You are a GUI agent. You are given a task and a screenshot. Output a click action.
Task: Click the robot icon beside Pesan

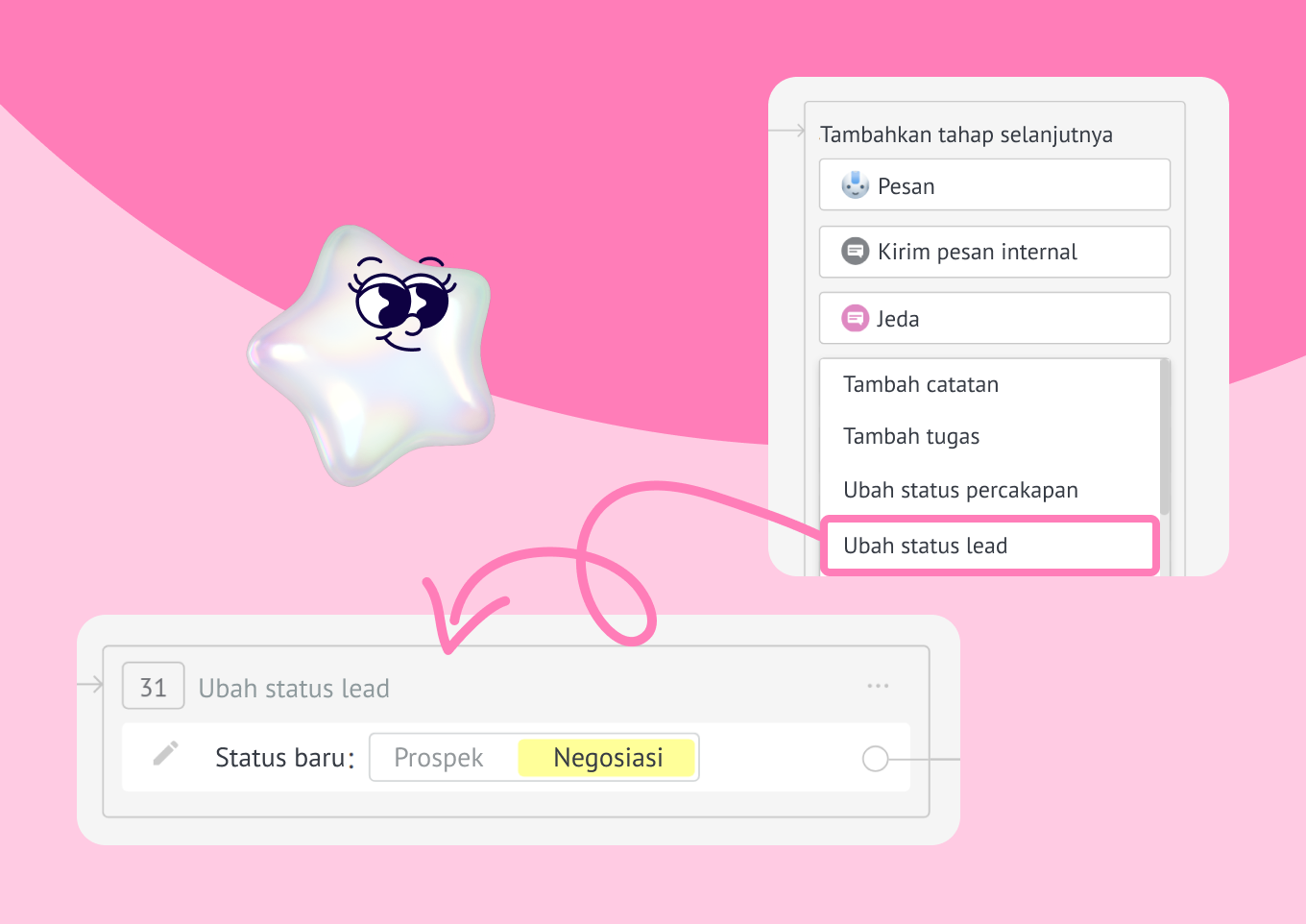click(856, 184)
